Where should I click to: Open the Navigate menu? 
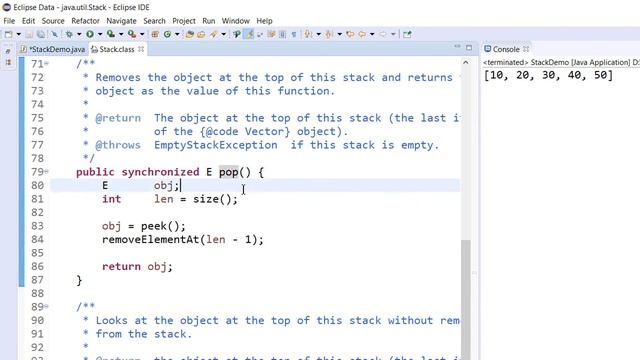pyautogui.click(x=121, y=21)
